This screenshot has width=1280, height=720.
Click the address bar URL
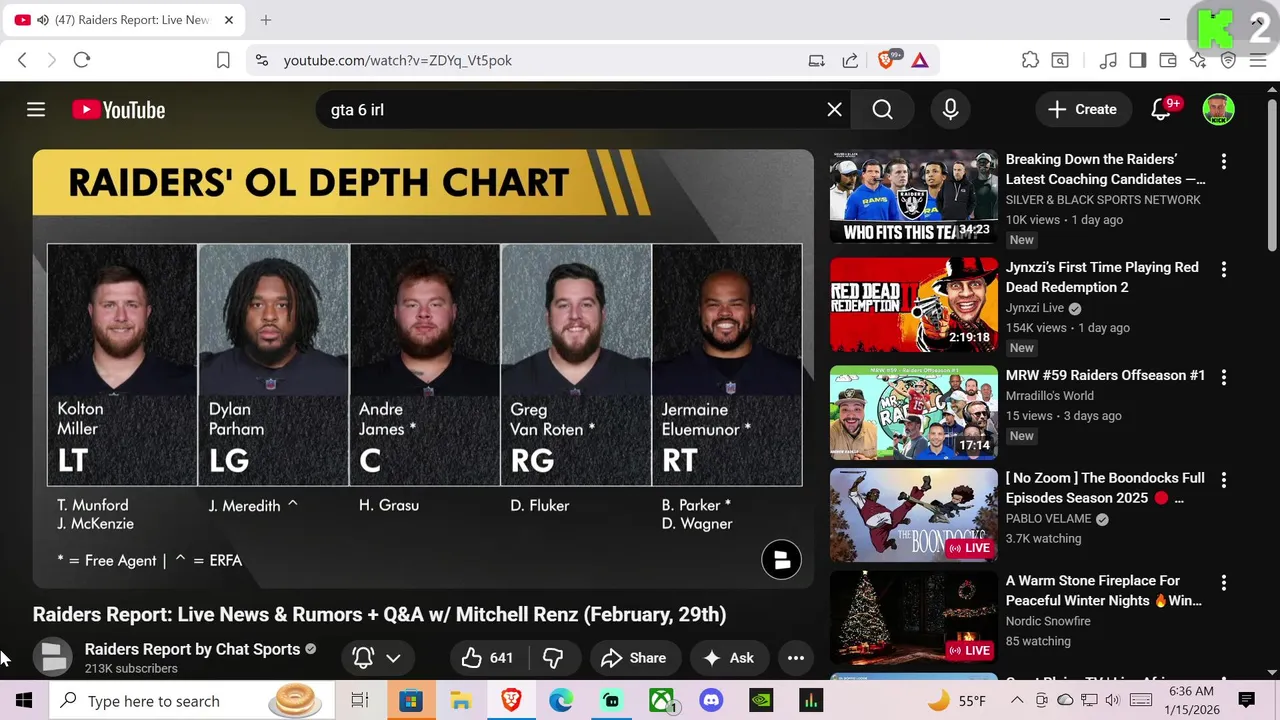coord(398,60)
